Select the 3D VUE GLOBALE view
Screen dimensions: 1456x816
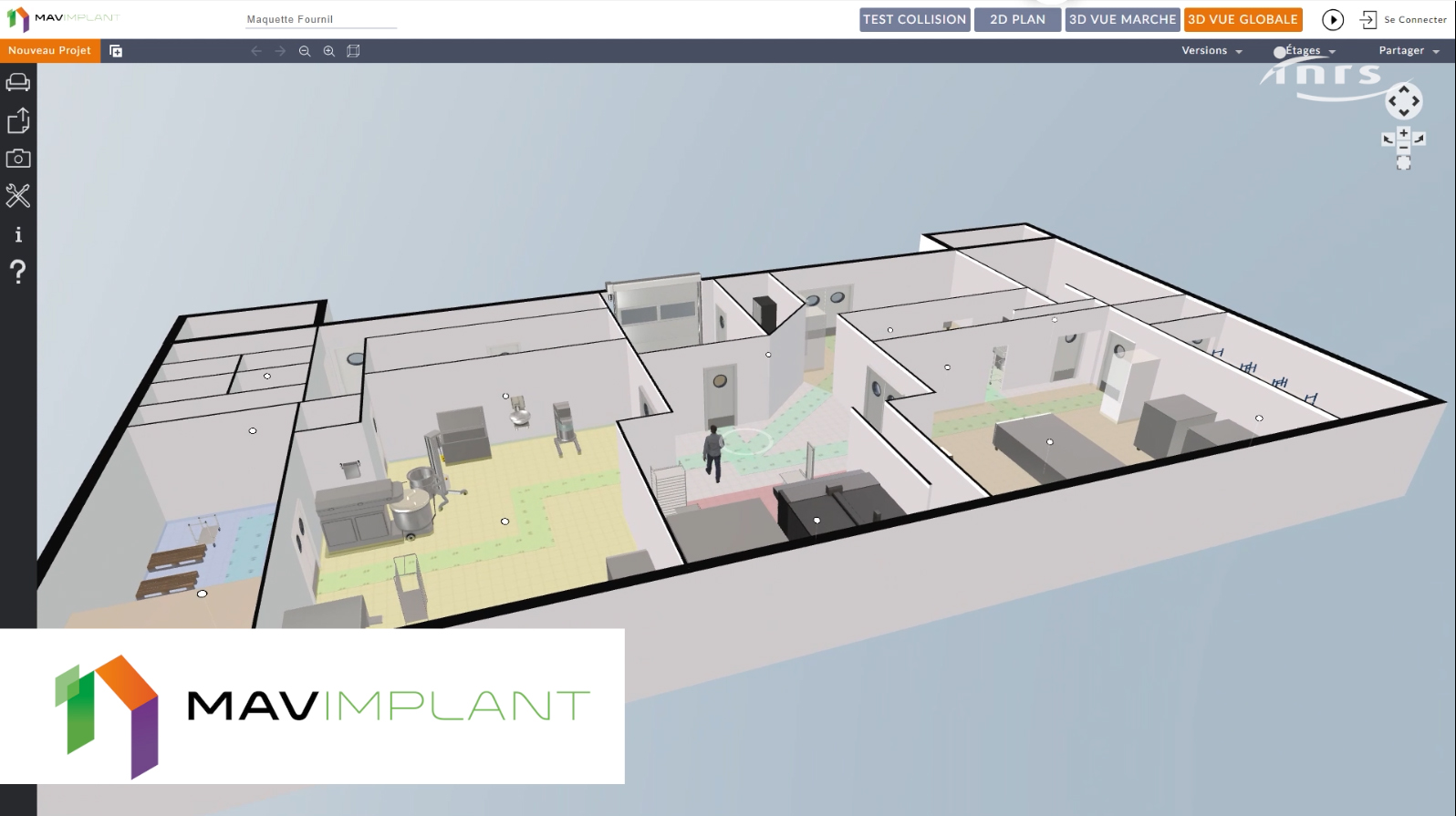pos(1243,19)
